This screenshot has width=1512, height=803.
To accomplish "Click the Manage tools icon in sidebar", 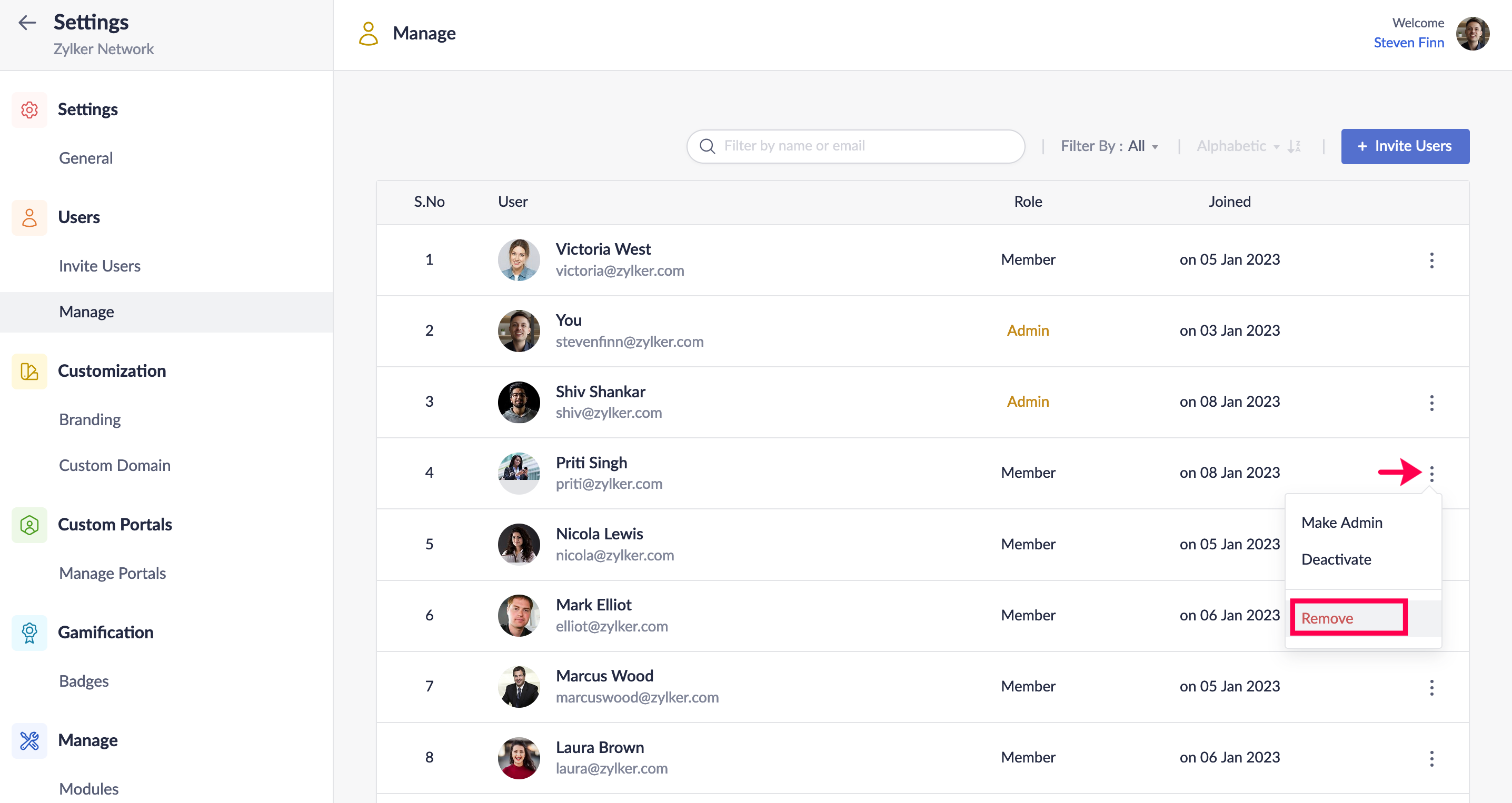I will coord(29,740).
